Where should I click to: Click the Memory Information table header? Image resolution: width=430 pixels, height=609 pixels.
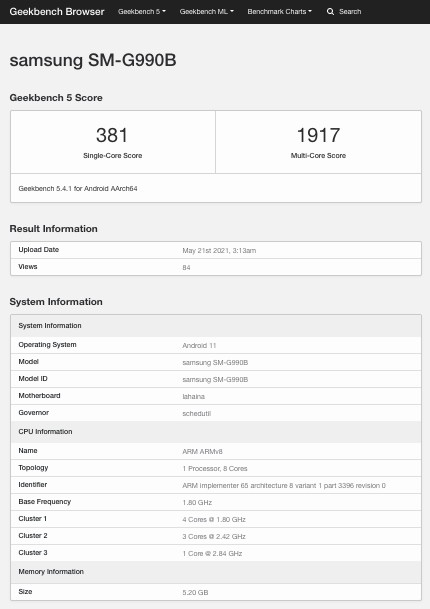216,572
